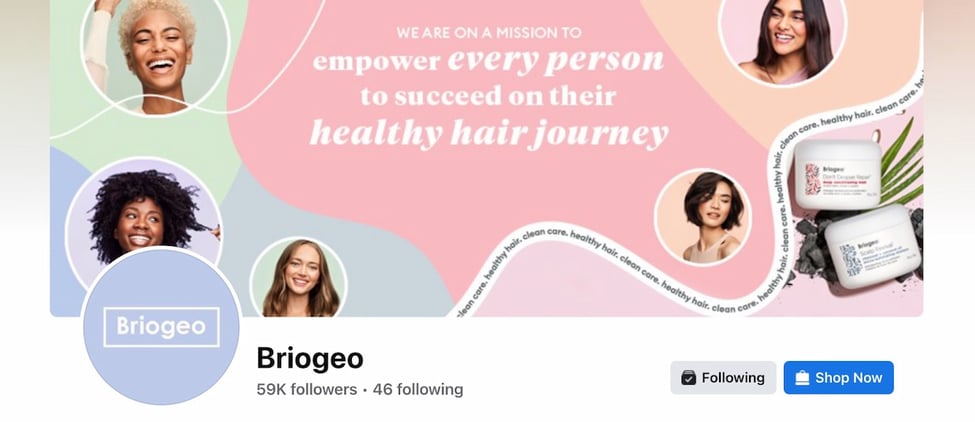The image size is (975, 422).
Task: Click the cover photo mission headline text
Action: [489, 86]
